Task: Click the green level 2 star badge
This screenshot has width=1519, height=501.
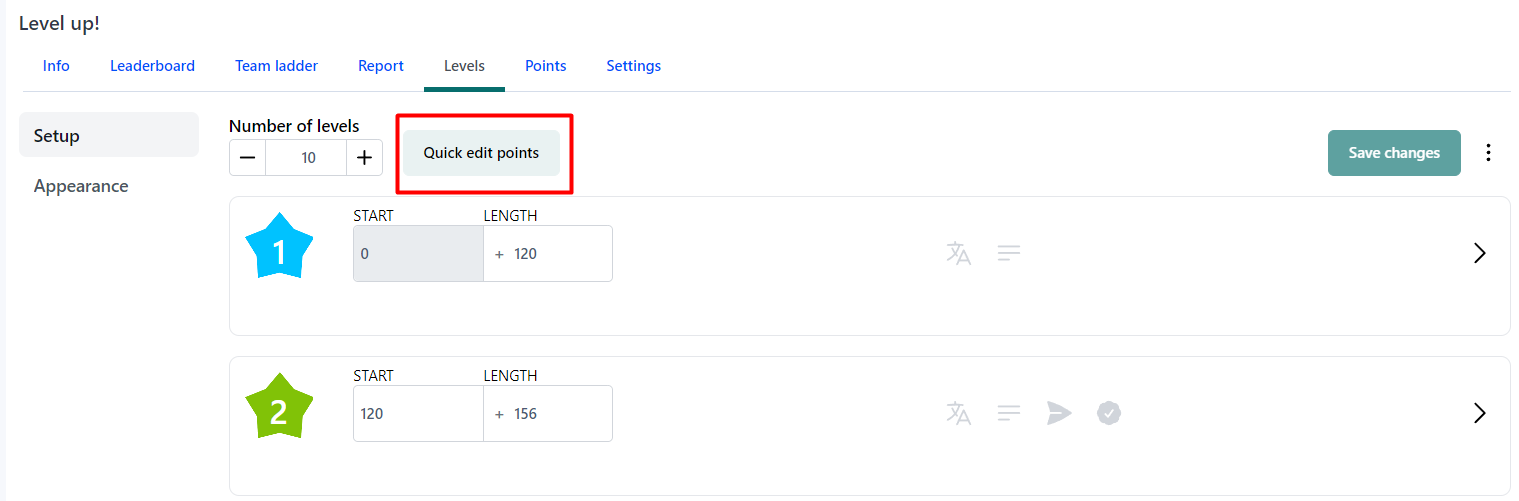Action: coord(279,405)
